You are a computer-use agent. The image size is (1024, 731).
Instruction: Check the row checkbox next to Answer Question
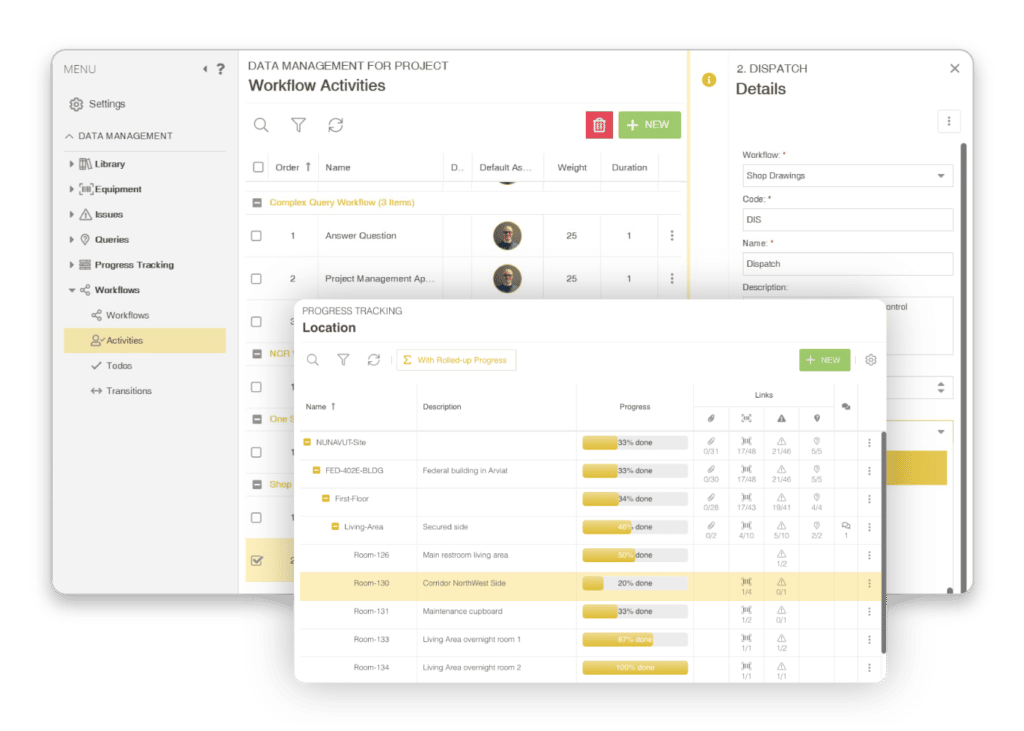(x=256, y=235)
